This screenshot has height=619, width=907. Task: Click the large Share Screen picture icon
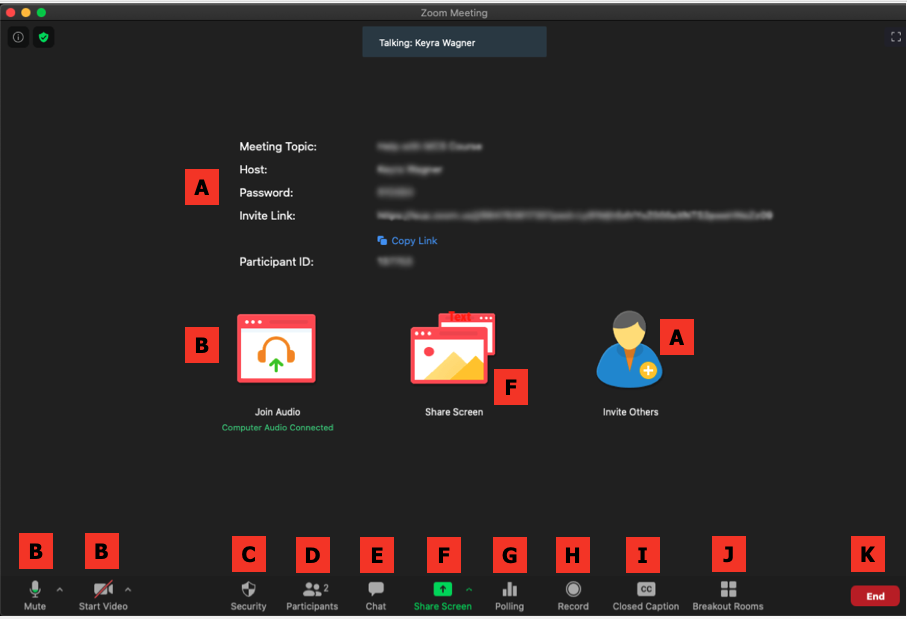453,348
